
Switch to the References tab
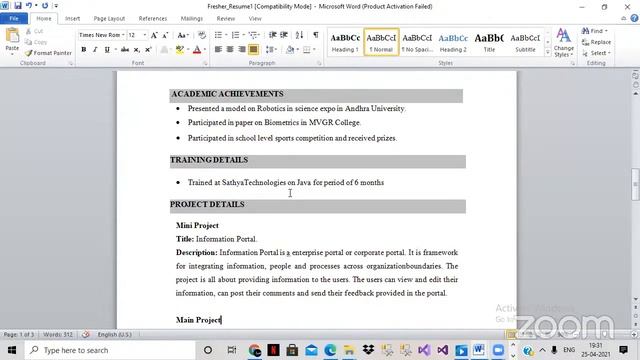(x=153, y=18)
